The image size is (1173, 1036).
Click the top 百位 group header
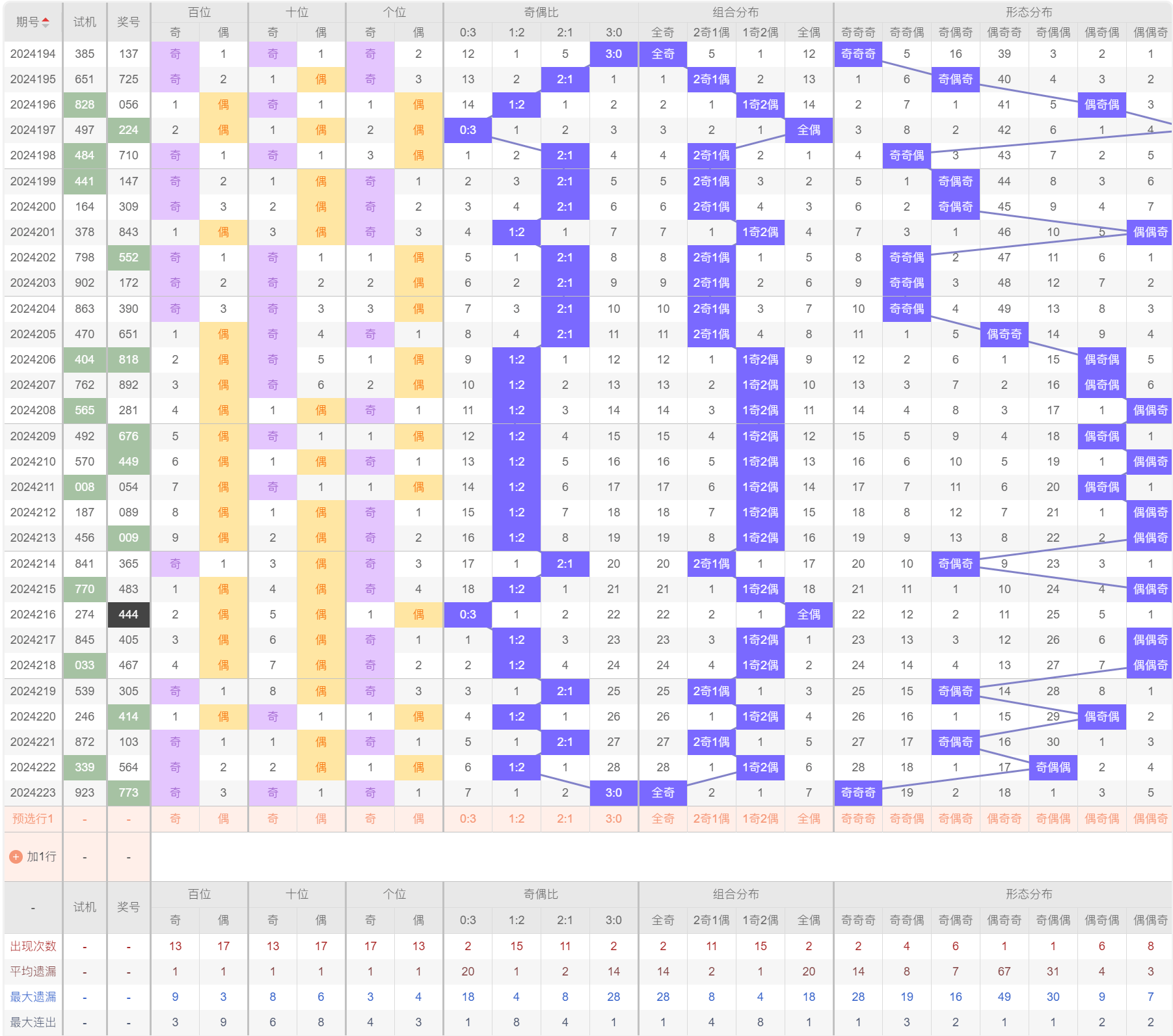point(199,12)
